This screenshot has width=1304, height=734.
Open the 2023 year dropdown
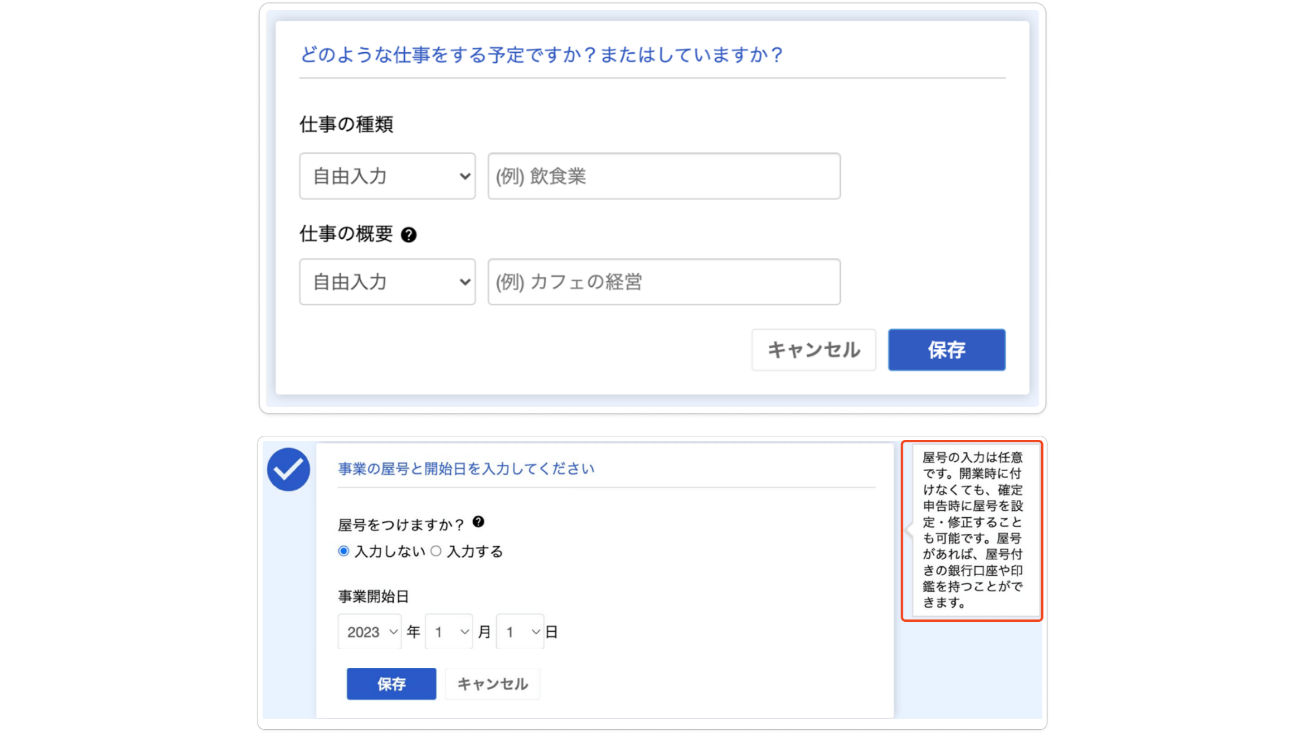click(x=370, y=632)
